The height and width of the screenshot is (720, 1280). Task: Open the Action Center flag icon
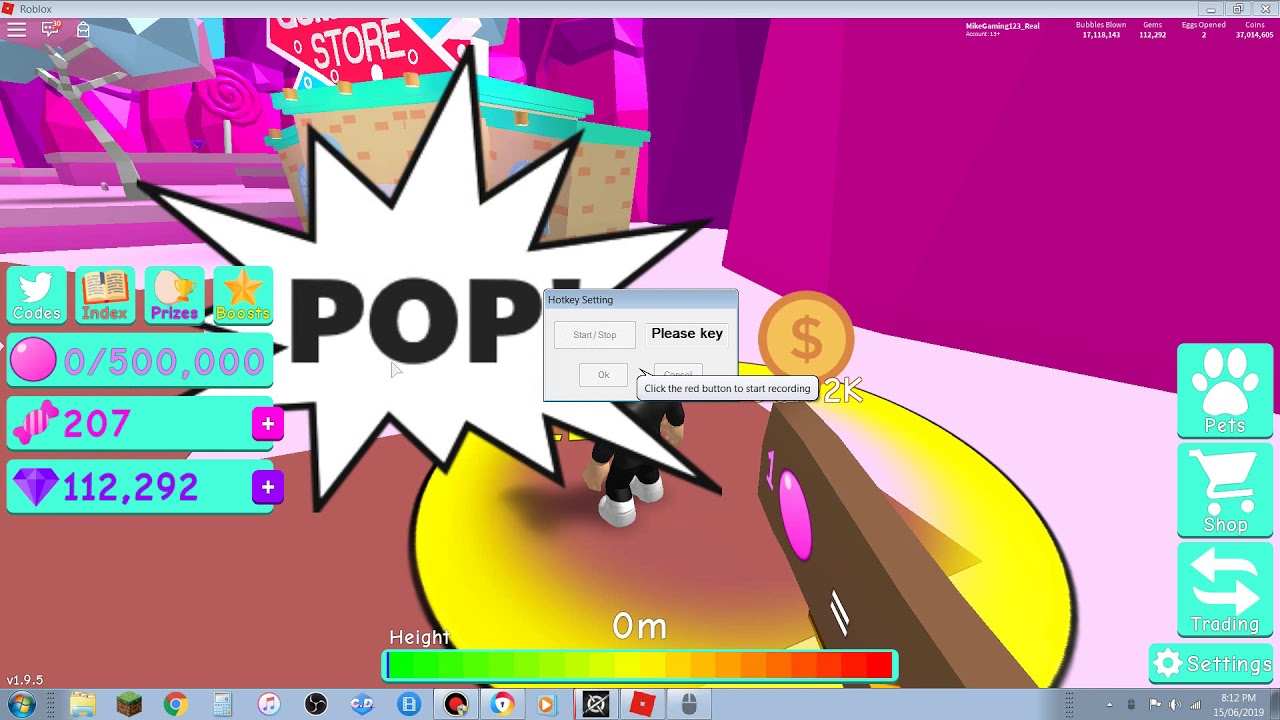1155,705
